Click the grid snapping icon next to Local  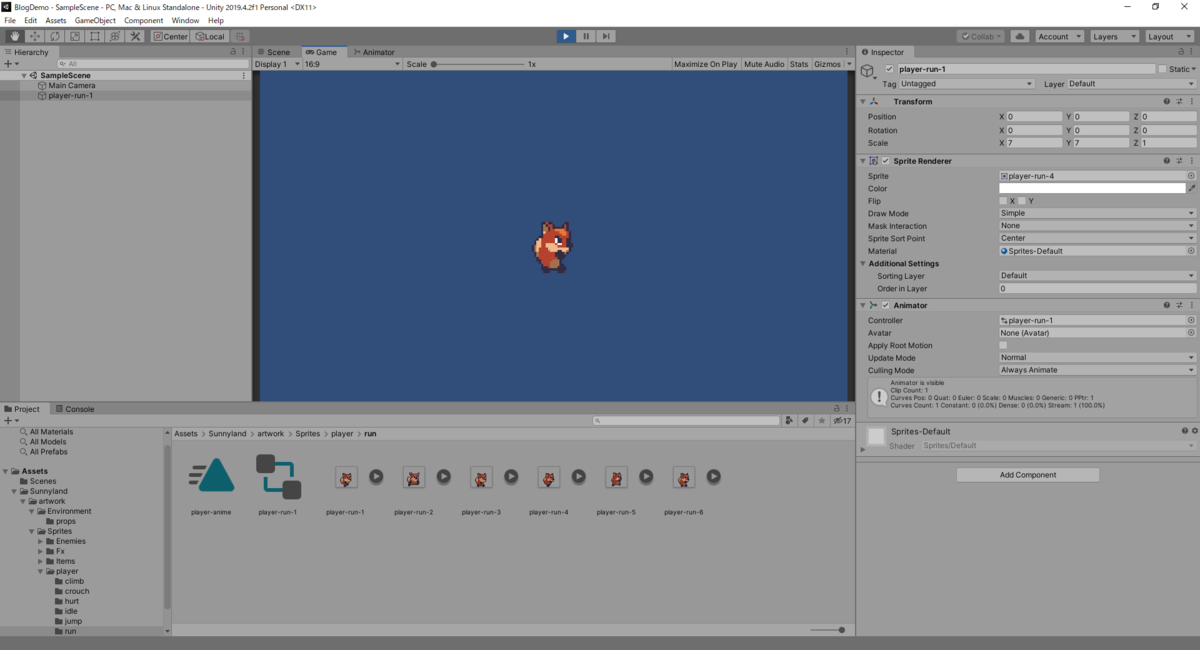[240, 36]
